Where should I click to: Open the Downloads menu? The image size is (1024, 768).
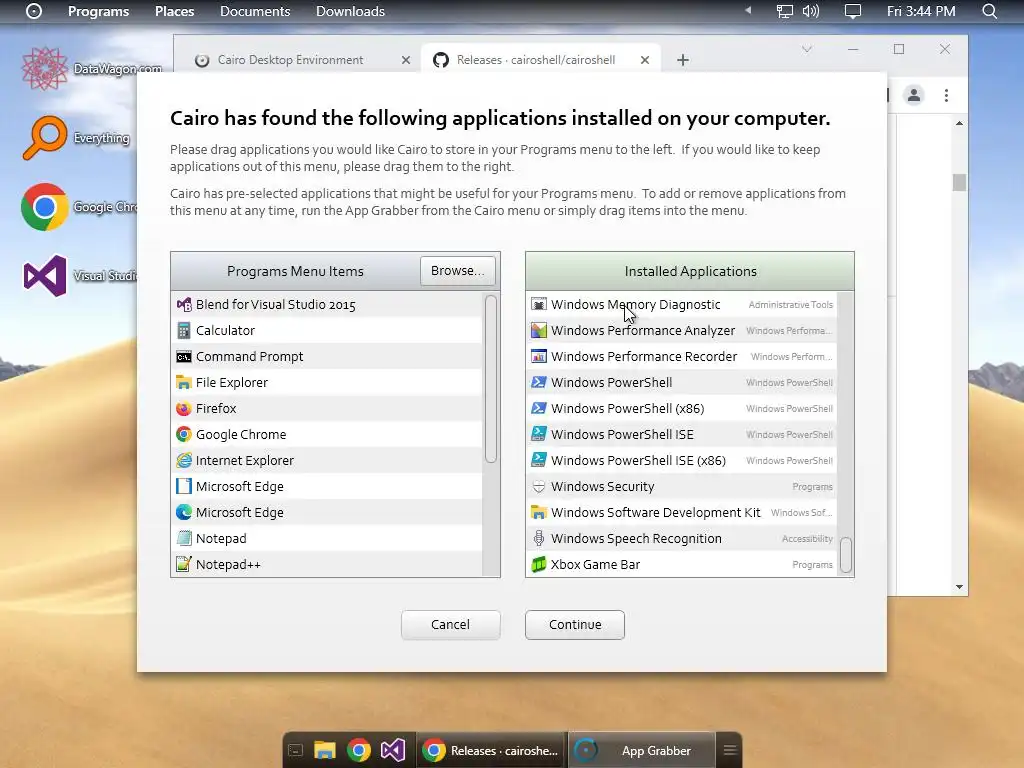point(350,11)
